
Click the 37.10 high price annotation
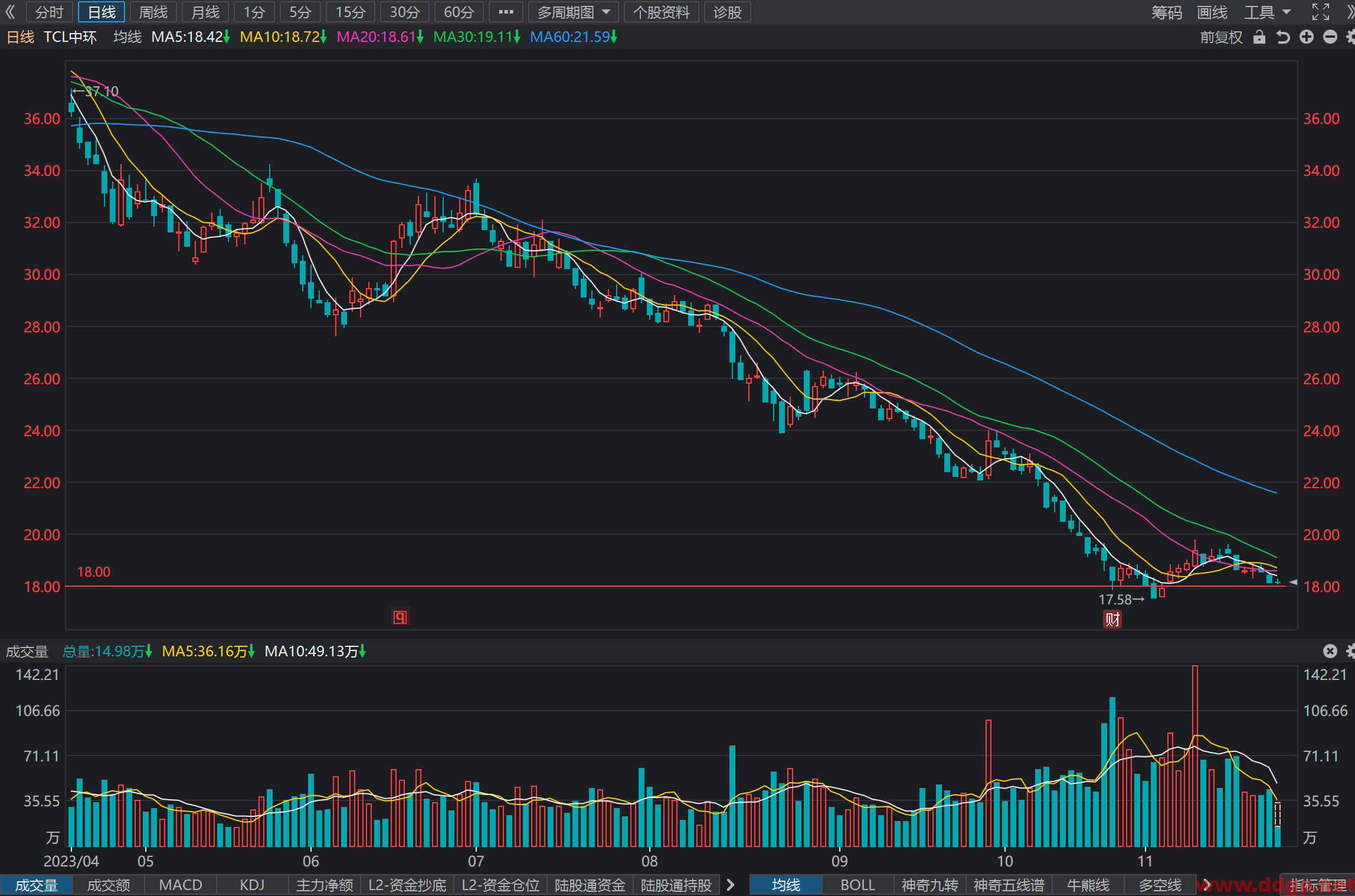click(x=96, y=91)
